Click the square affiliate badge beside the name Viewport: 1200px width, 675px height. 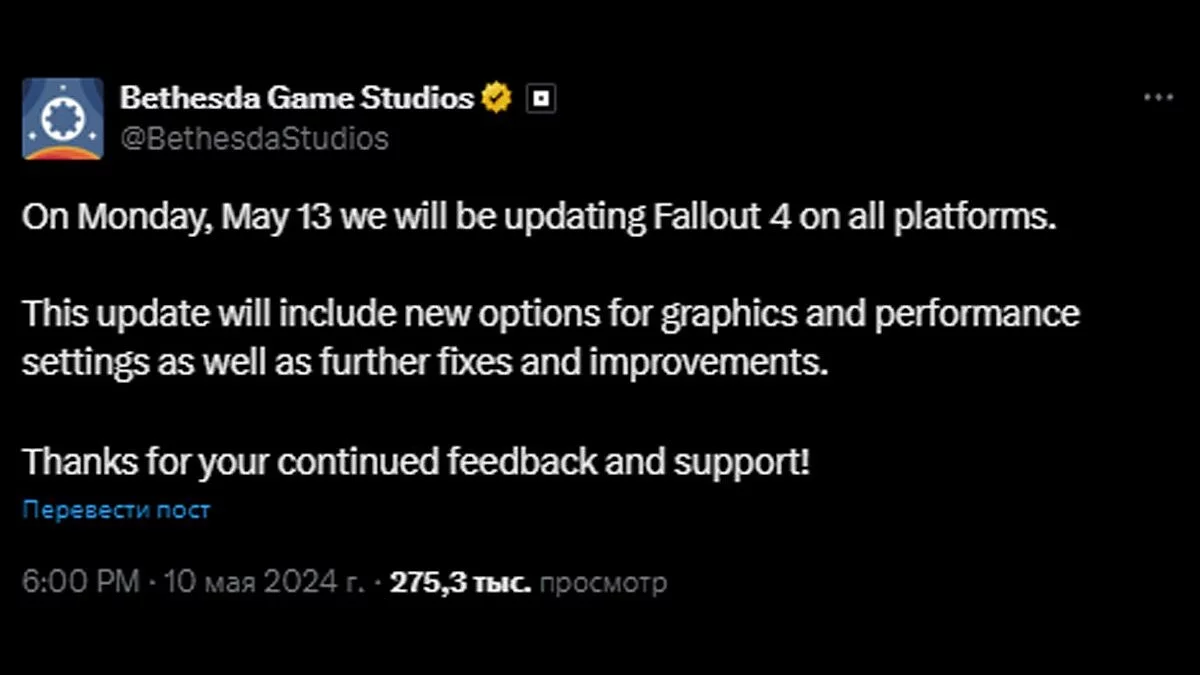[x=541, y=99]
